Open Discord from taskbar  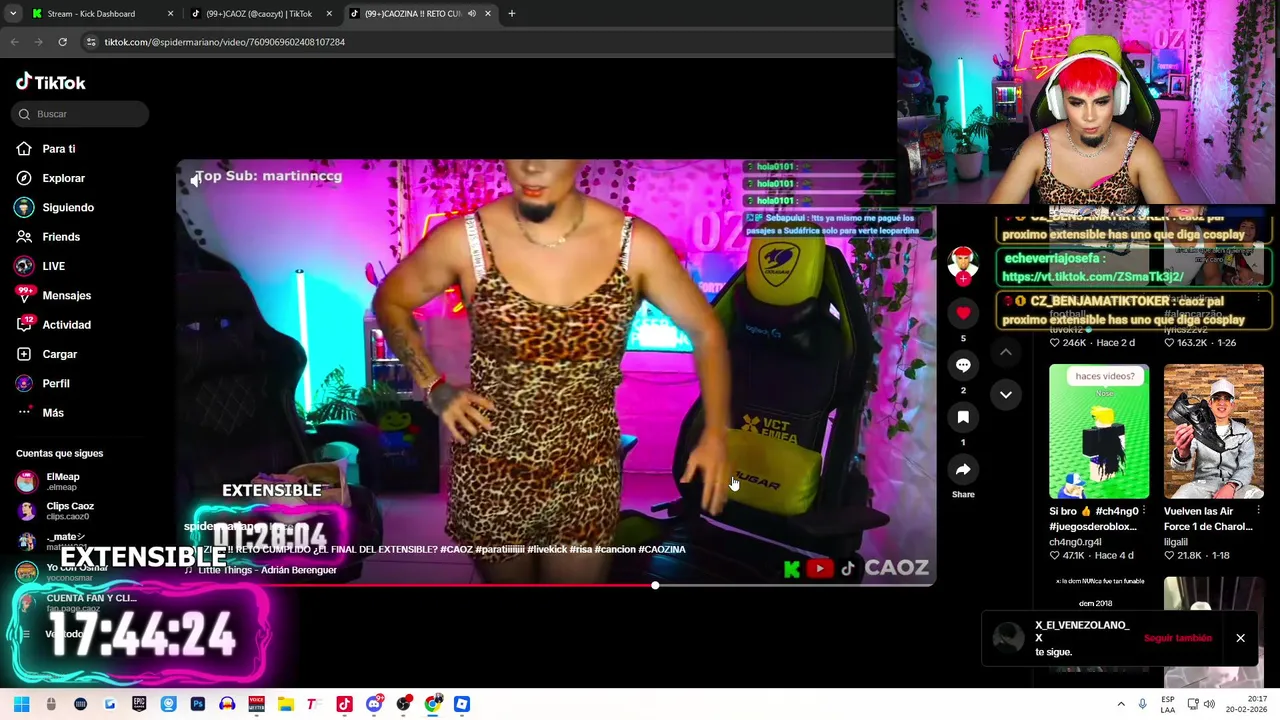click(x=374, y=704)
